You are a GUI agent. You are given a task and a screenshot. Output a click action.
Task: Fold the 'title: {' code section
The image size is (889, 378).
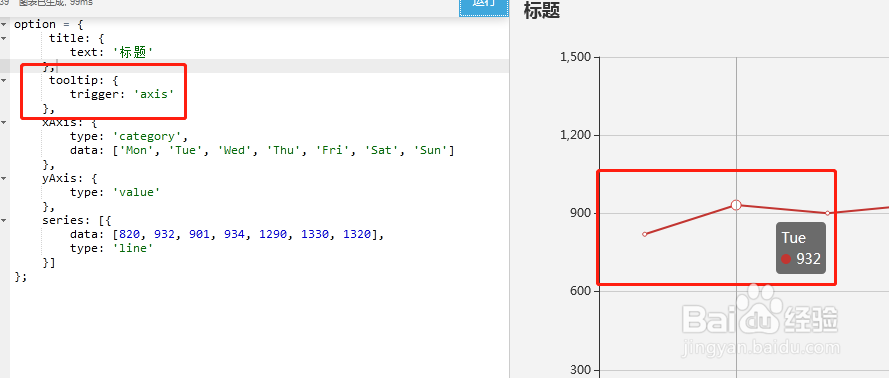click(4, 39)
